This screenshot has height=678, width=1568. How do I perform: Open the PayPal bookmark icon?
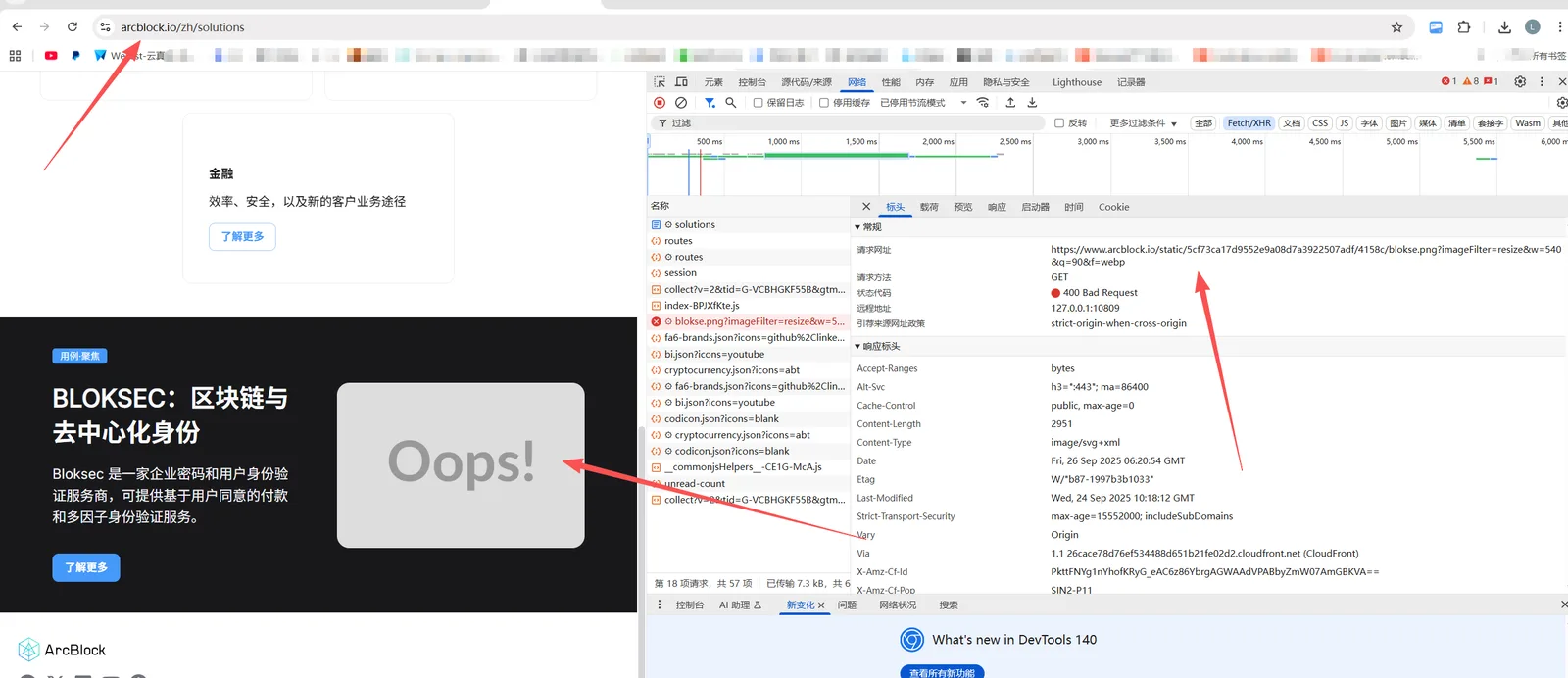click(x=75, y=56)
